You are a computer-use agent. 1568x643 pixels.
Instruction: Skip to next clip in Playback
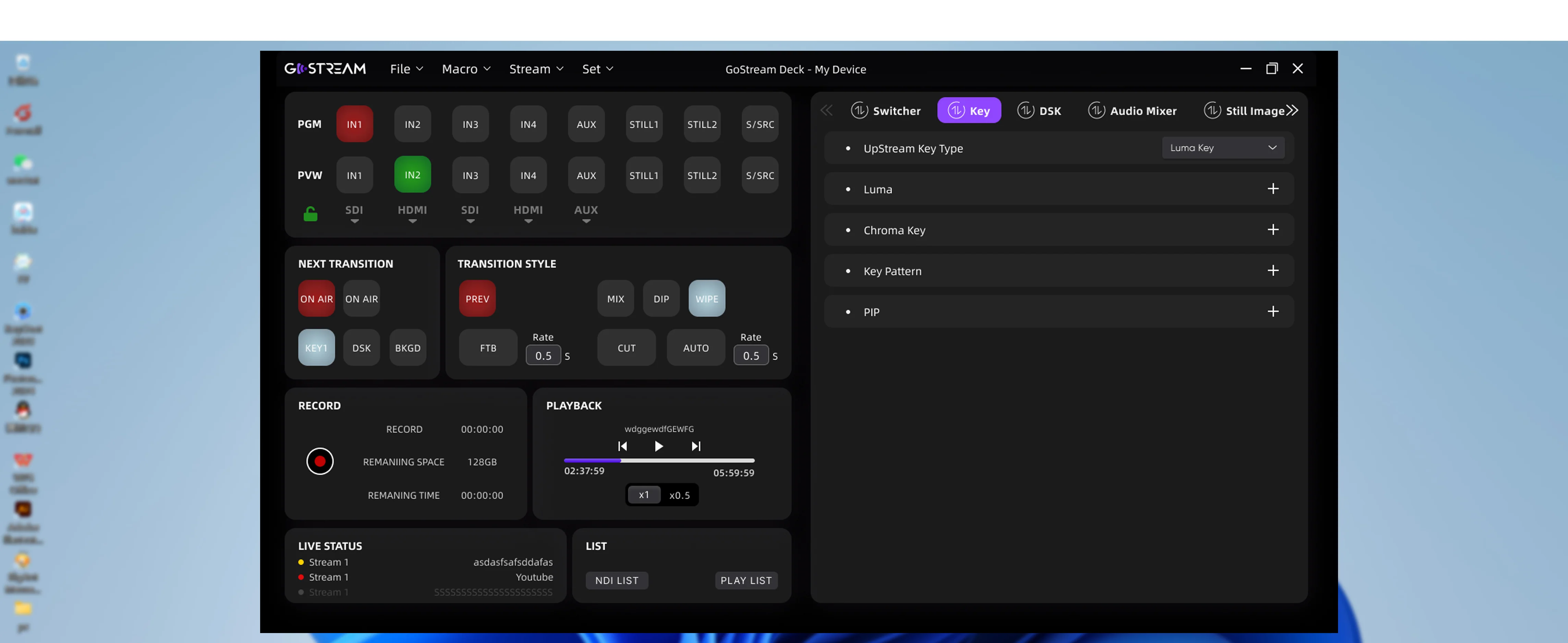tap(696, 446)
